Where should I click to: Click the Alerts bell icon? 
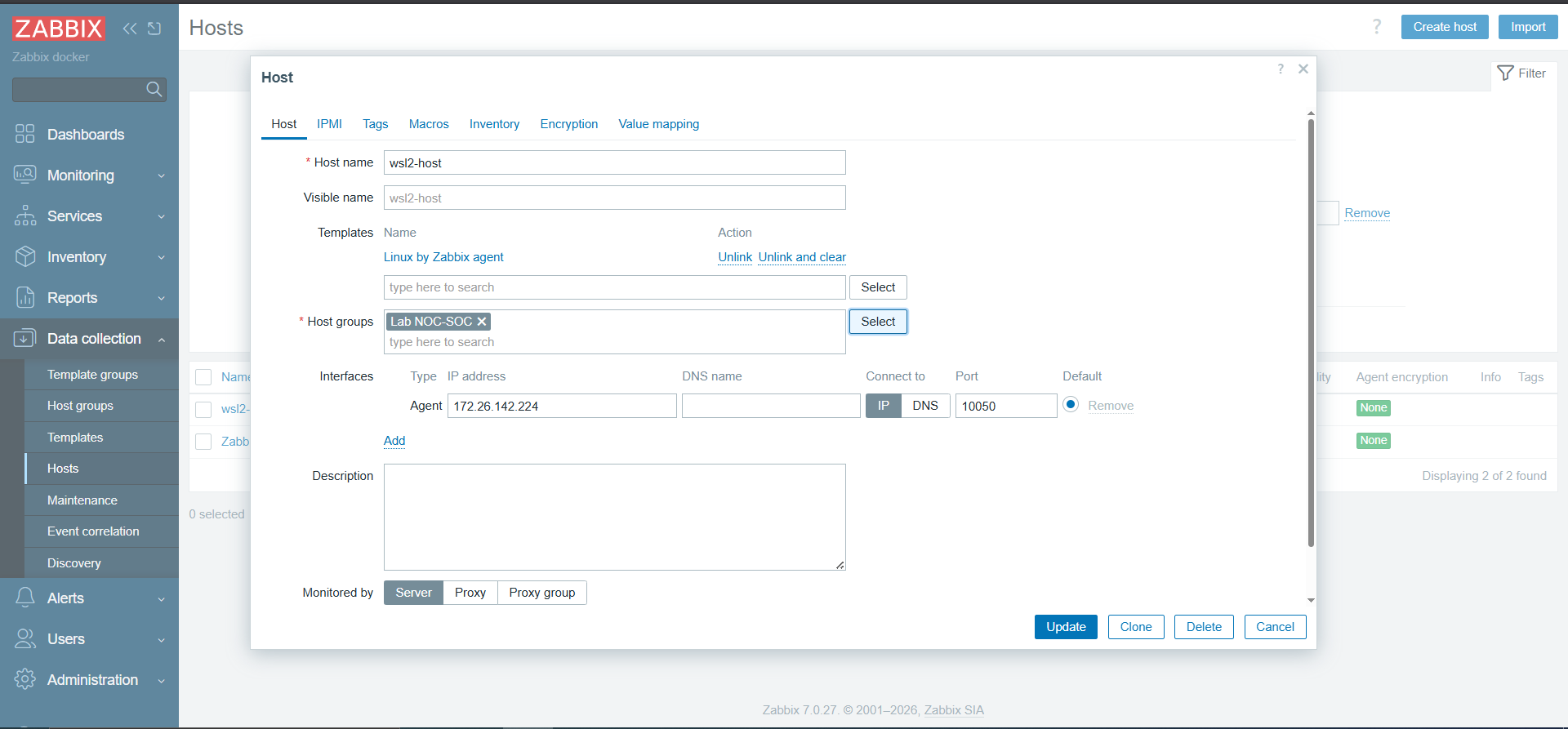coord(25,598)
